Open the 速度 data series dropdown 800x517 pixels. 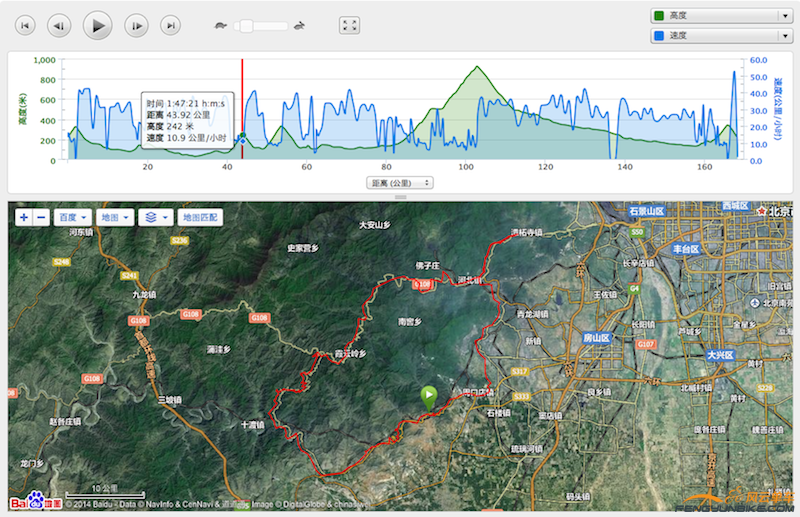[721, 36]
